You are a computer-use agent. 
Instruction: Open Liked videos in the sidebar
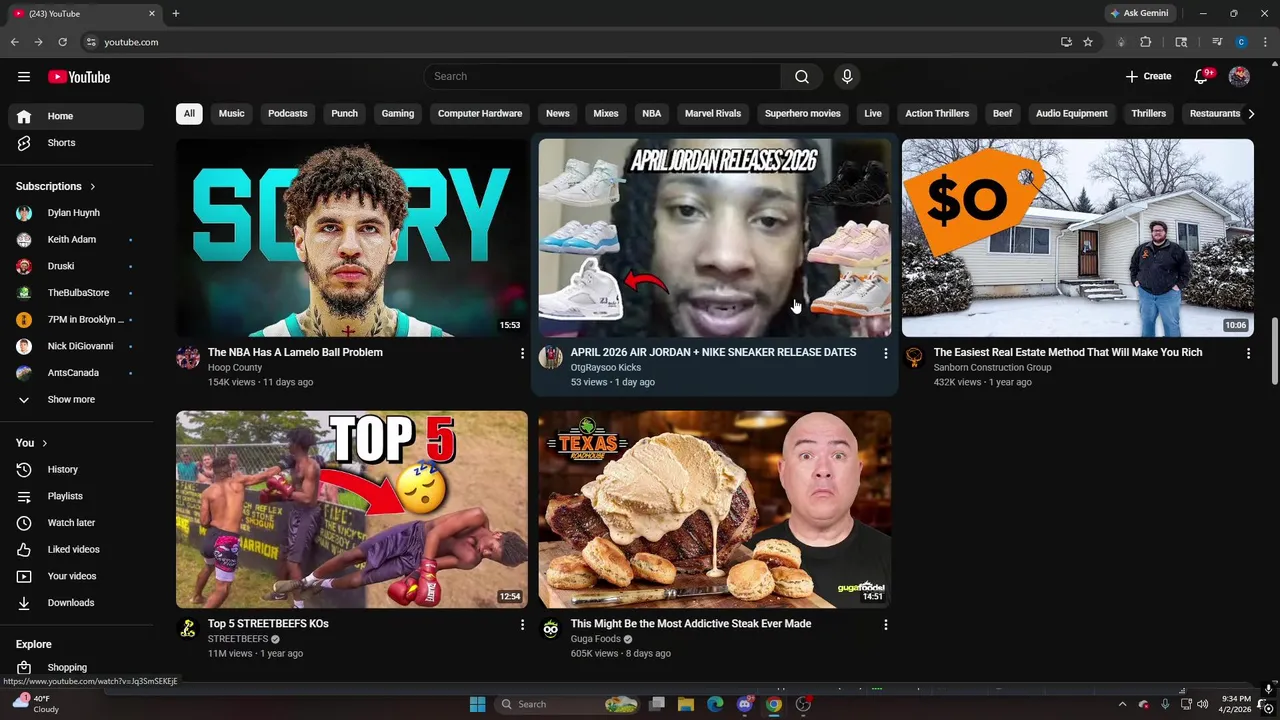(x=76, y=549)
